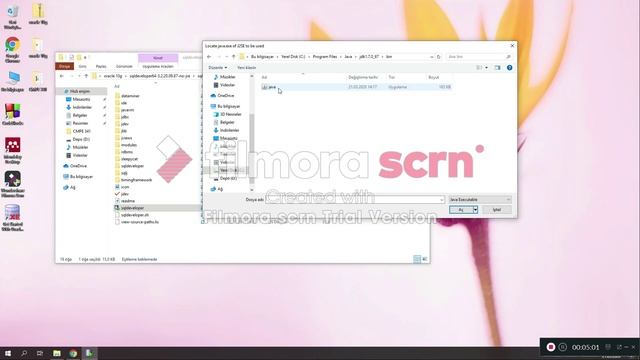Open Chrome from the taskbar

pos(73,353)
